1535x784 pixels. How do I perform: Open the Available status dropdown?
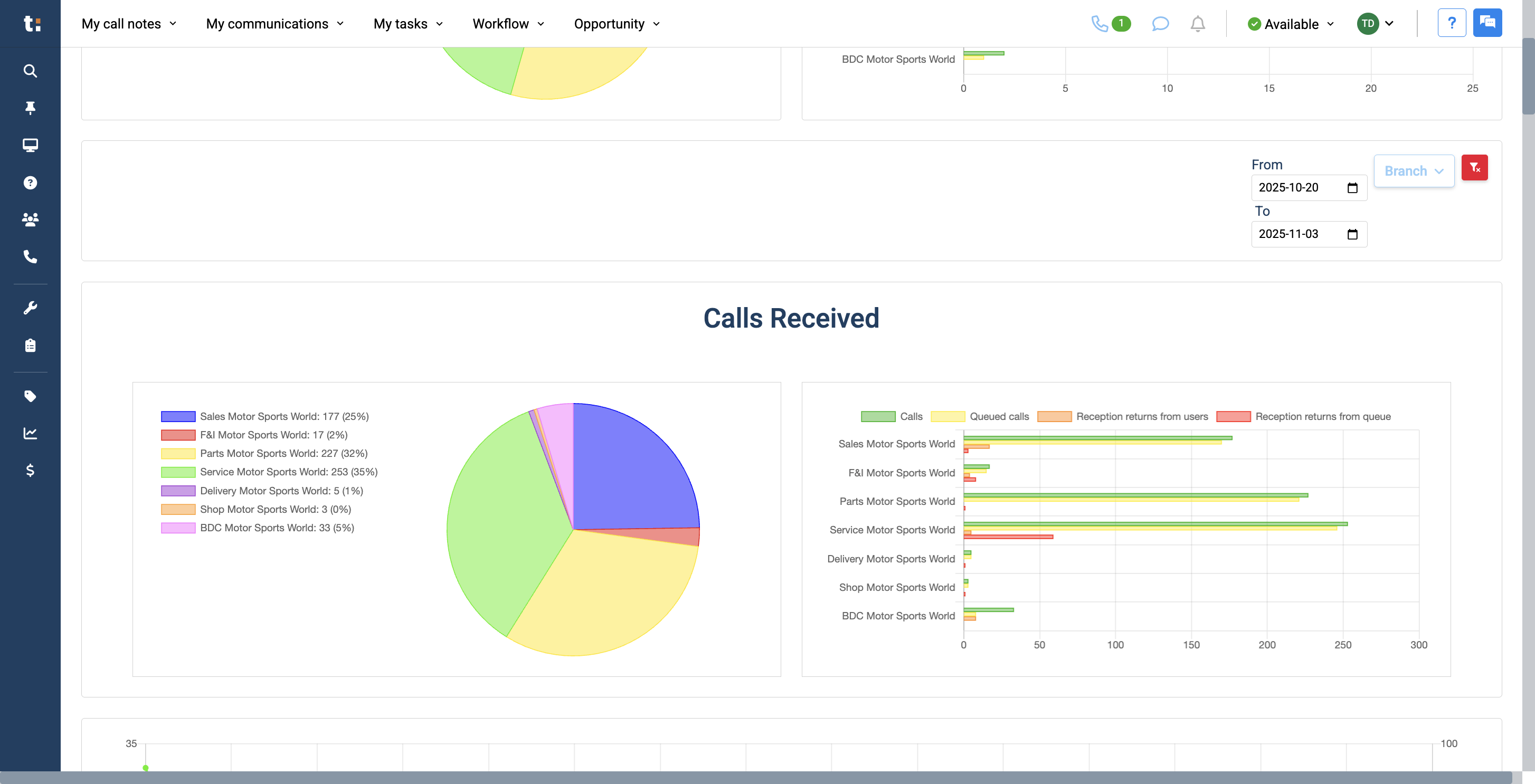pos(1291,24)
